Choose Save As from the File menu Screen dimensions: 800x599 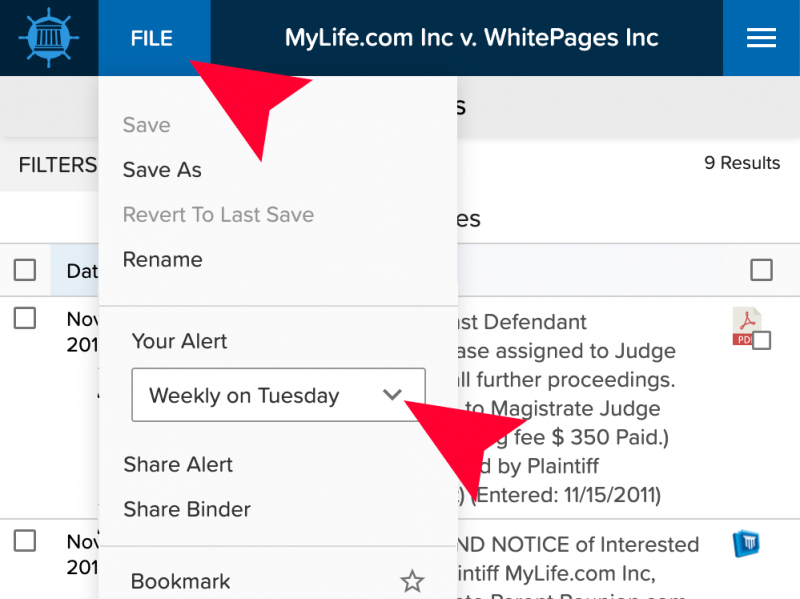click(x=162, y=170)
